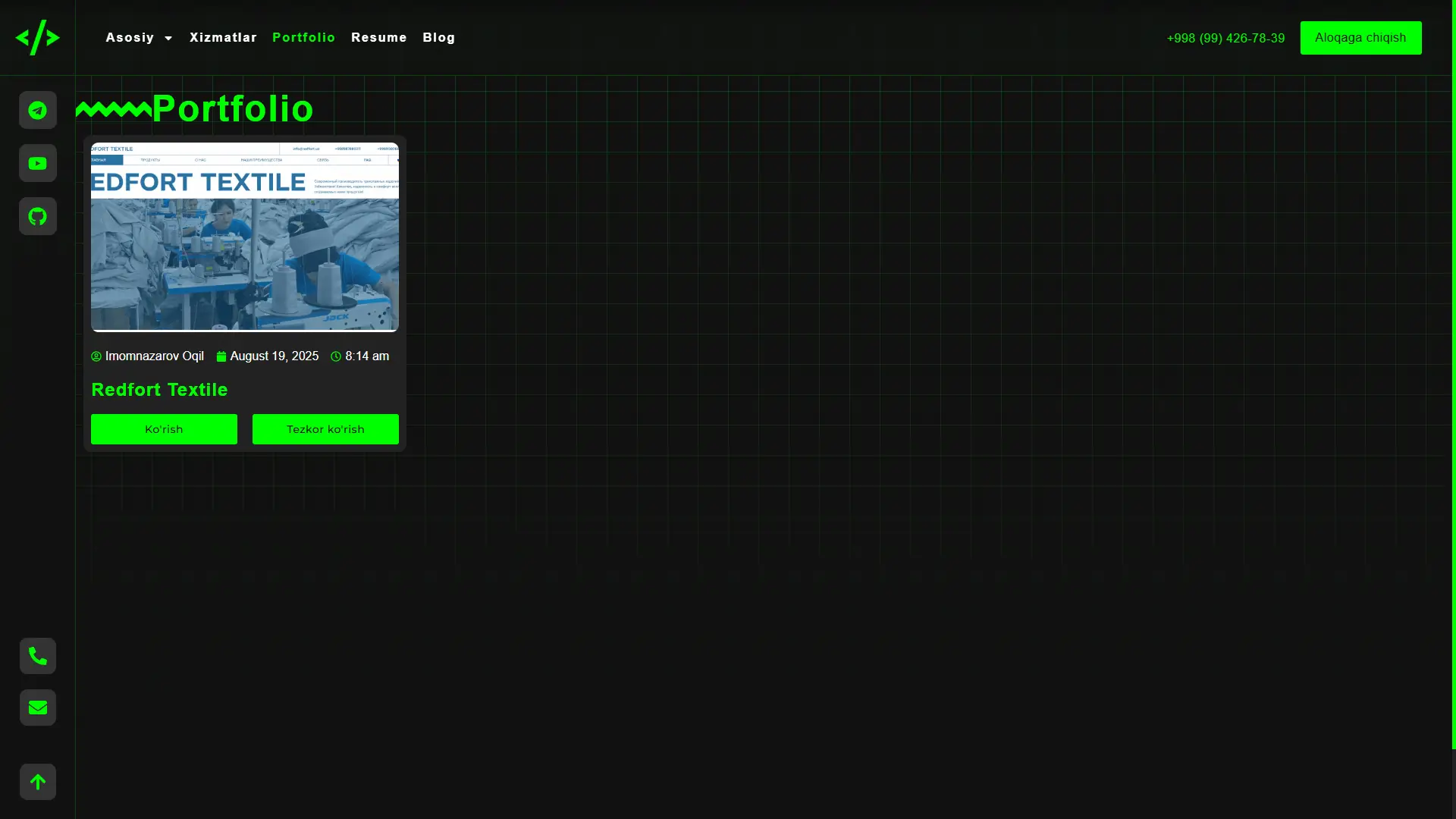Click the code logo in the header
The width and height of the screenshot is (1456, 819).
(x=37, y=38)
